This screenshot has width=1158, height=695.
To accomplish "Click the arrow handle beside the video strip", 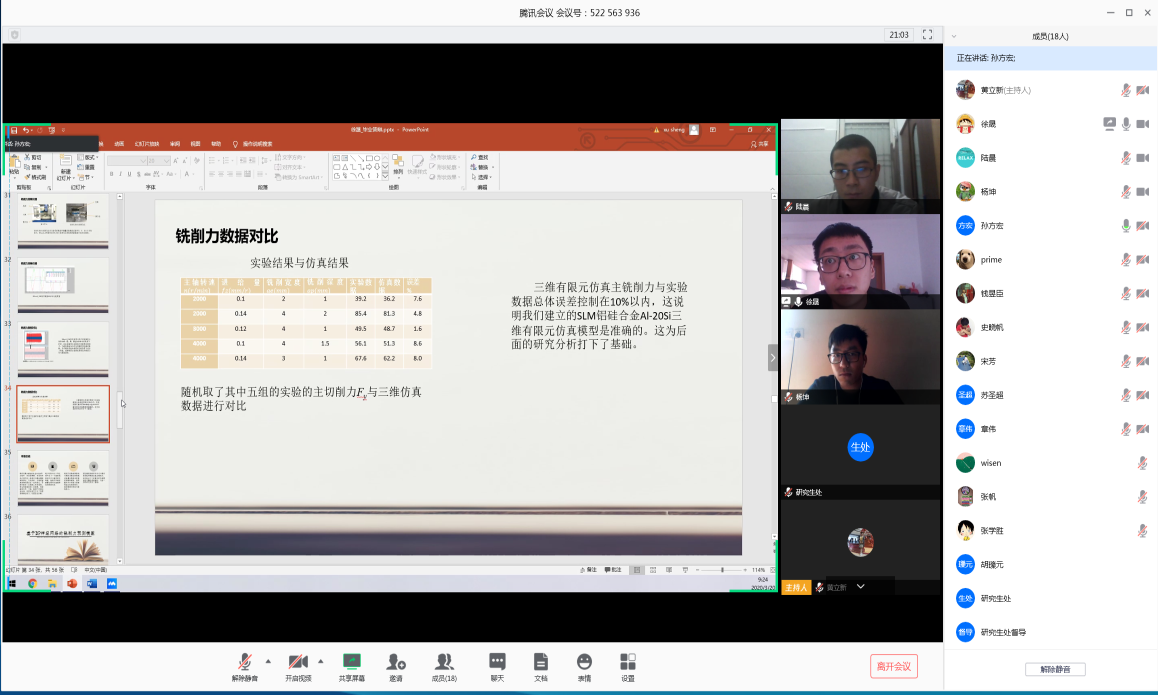I will [772, 357].
